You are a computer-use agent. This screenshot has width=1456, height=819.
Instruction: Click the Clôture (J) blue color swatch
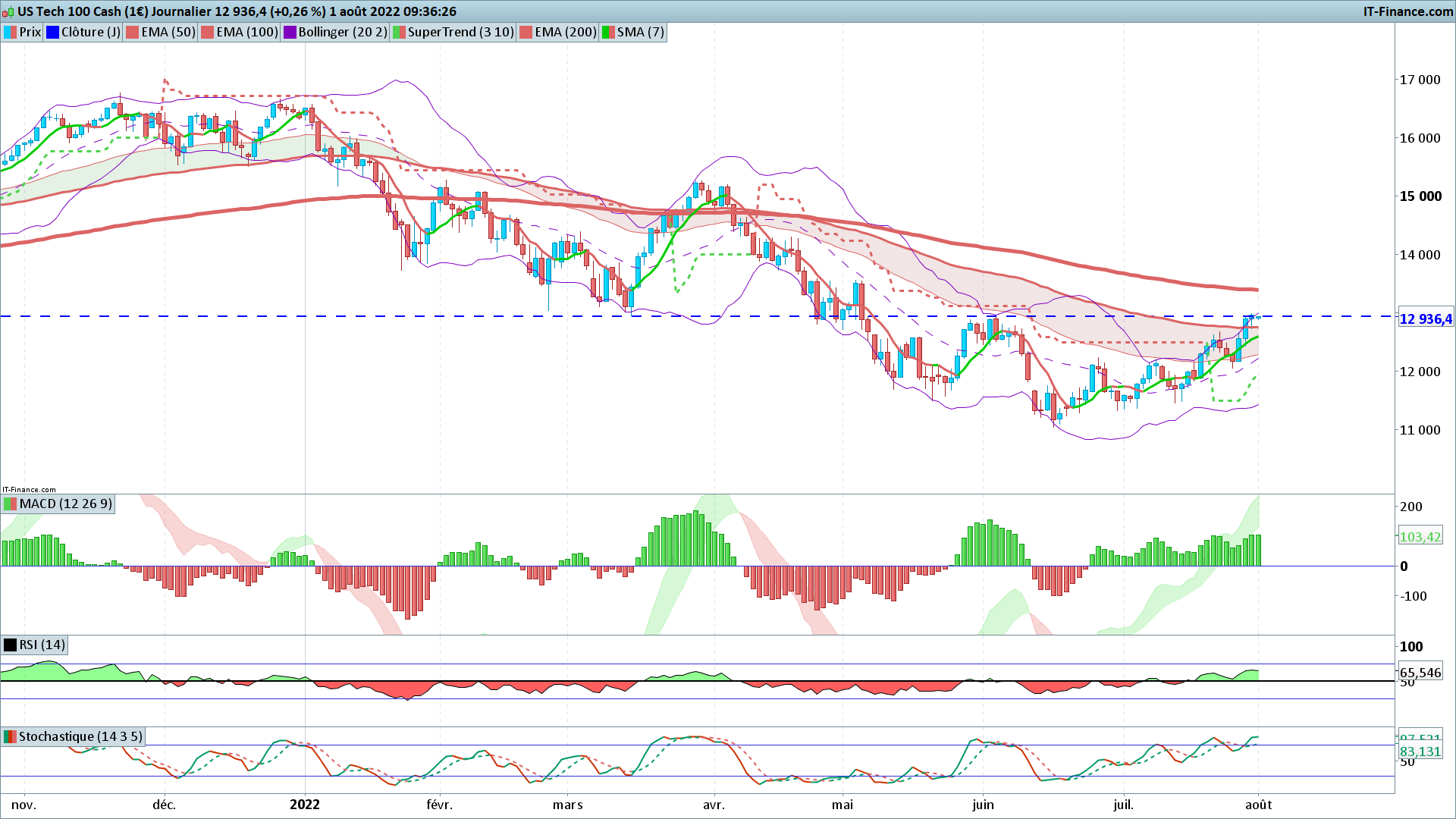click(52, 32)
